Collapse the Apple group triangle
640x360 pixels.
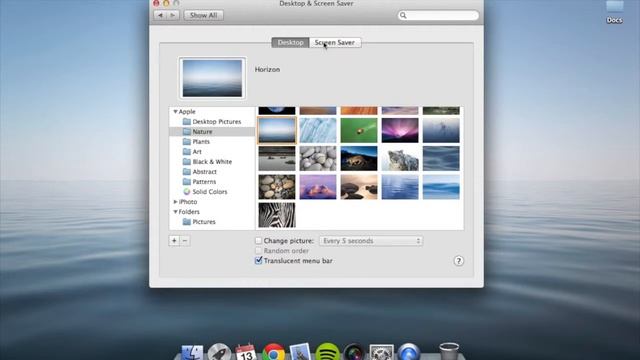coord(175,111)
